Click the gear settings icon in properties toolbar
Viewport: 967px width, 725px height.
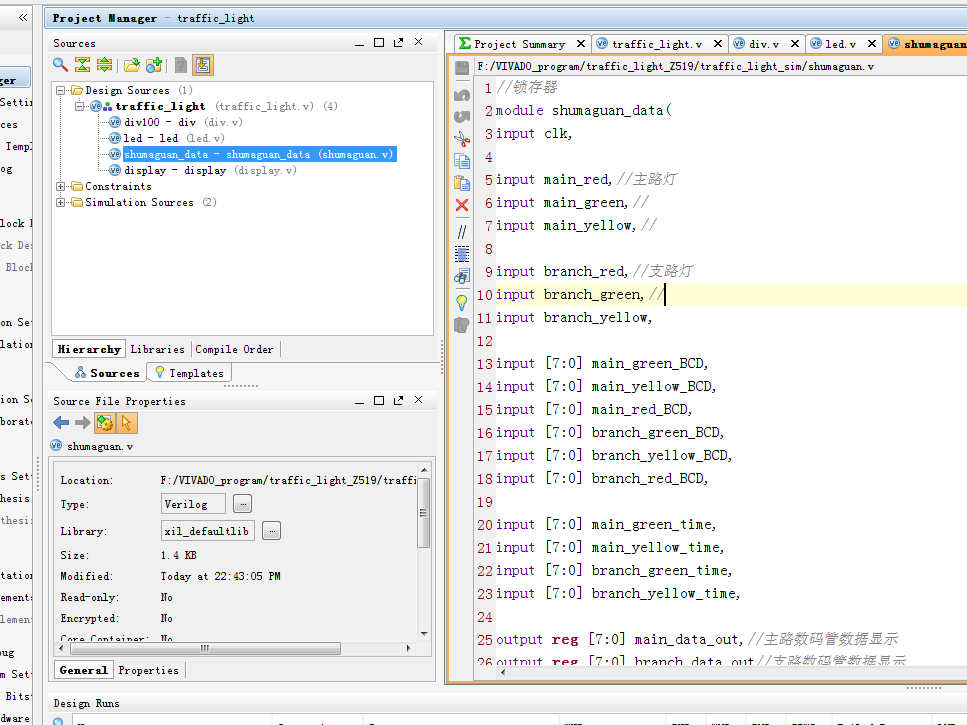point(105,422)
